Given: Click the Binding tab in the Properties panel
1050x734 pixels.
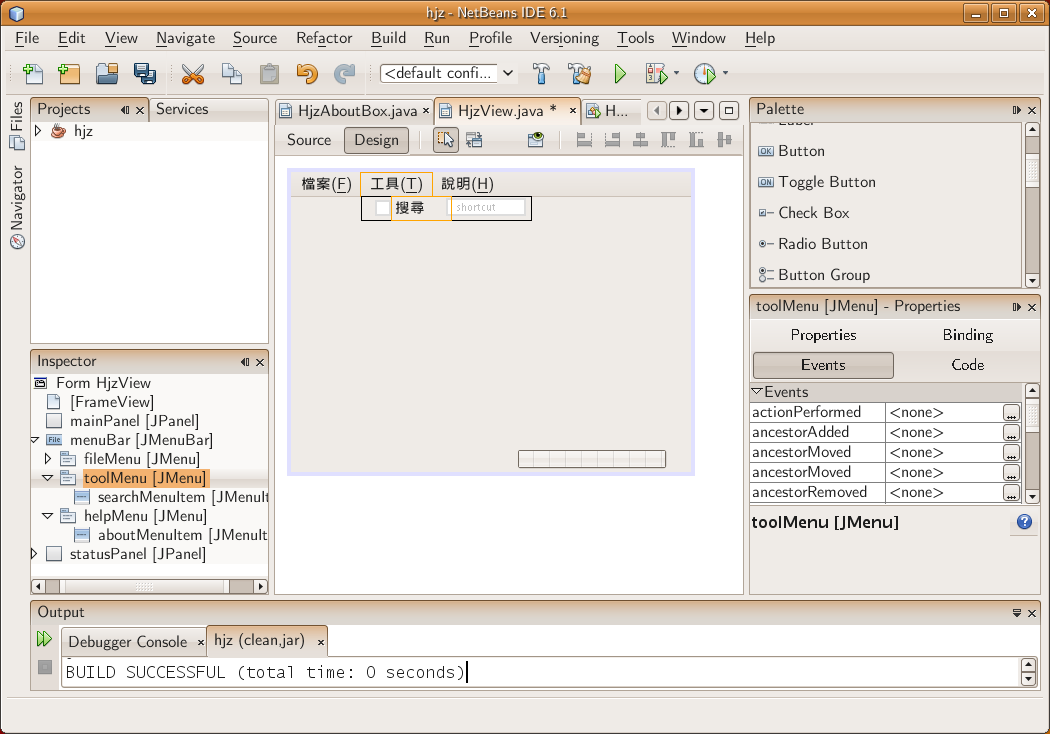Looking at the screenshot, I should click(x=966, y=335).
